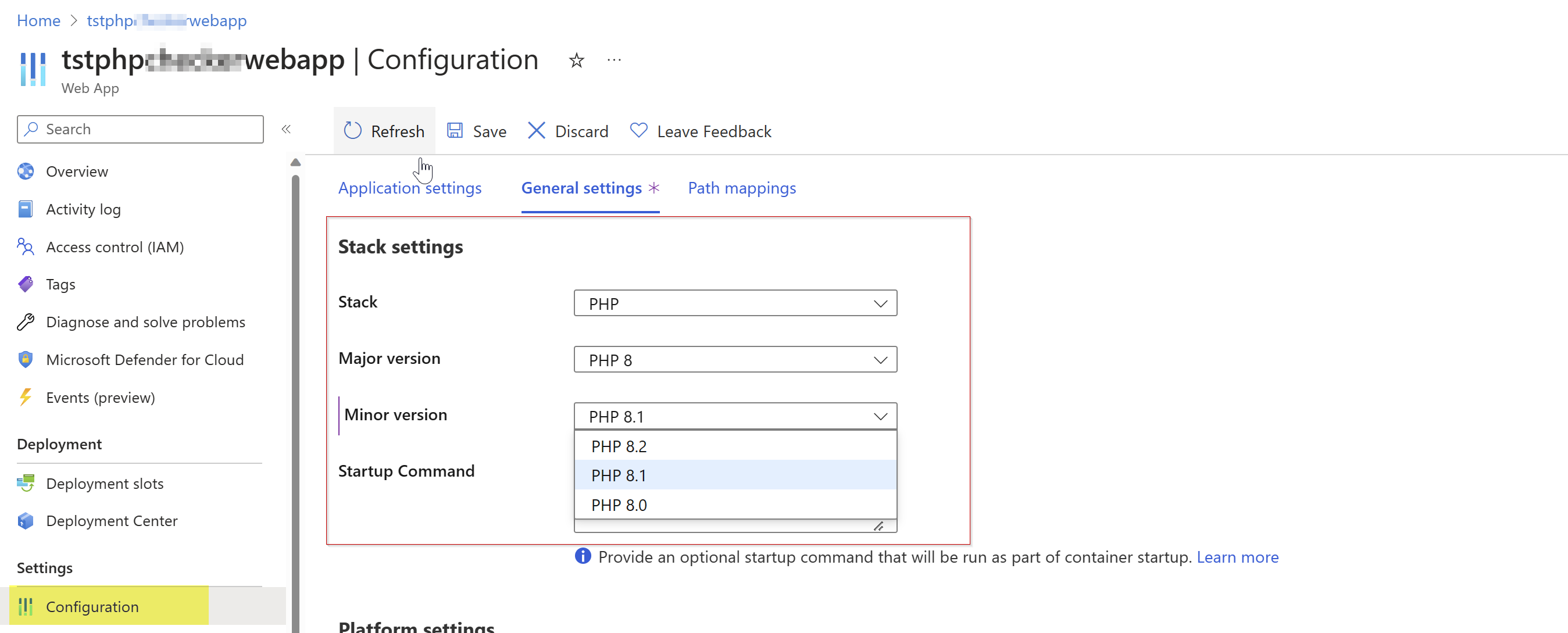
Task: Click sidebar scrollbar up arrow
Action: 295,163
